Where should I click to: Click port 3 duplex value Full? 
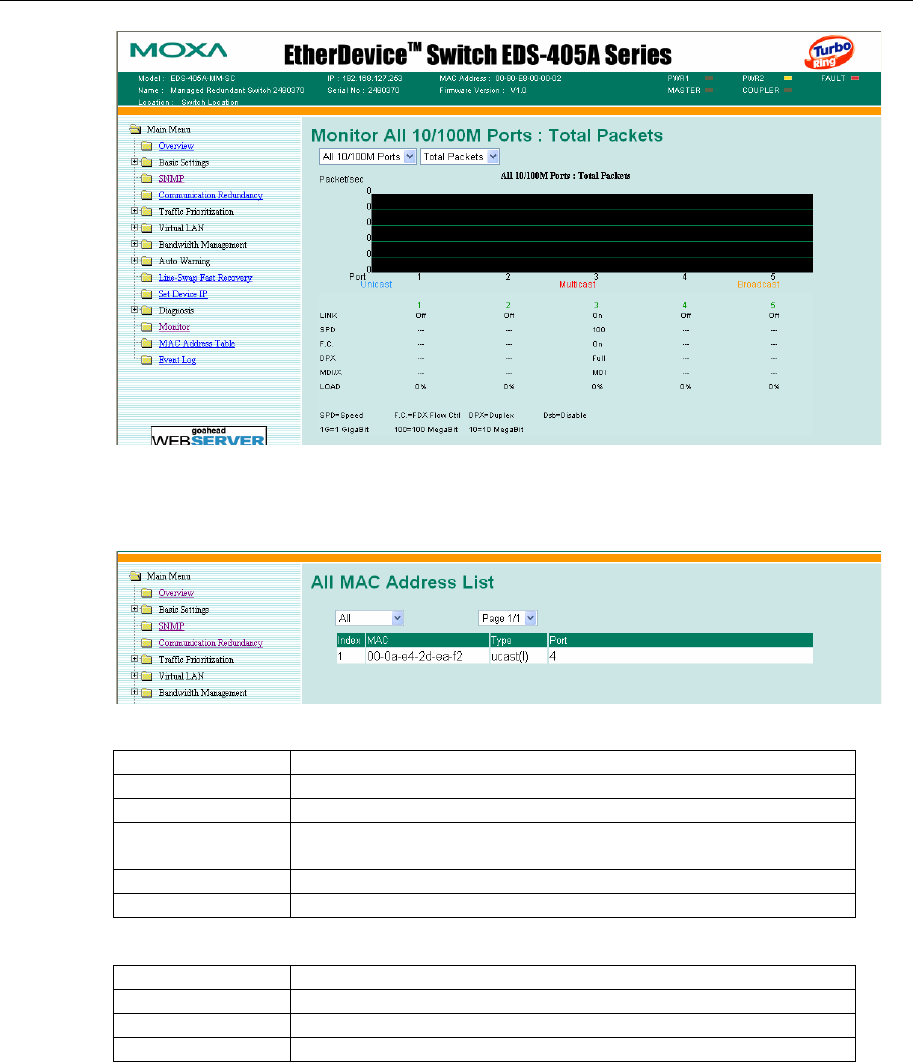pos(599,358)
